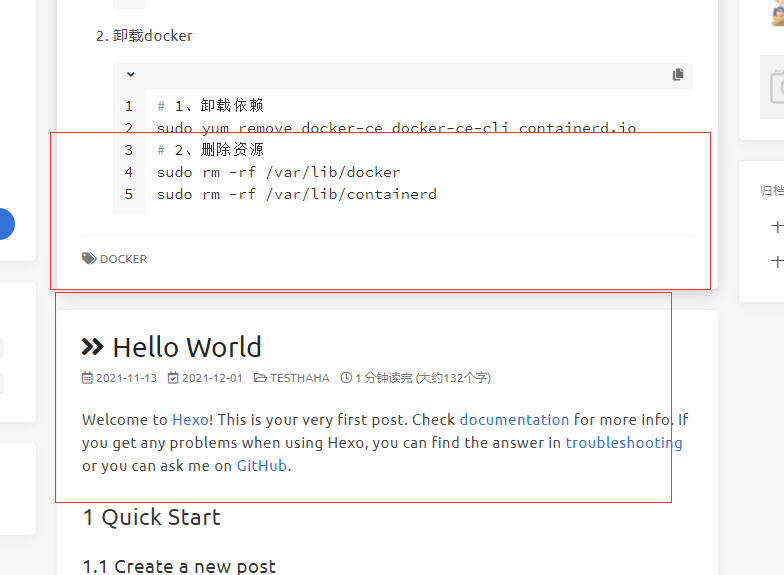
Task: Click the updated-date icon next to 2021-12-01
Action: point(173,378)
